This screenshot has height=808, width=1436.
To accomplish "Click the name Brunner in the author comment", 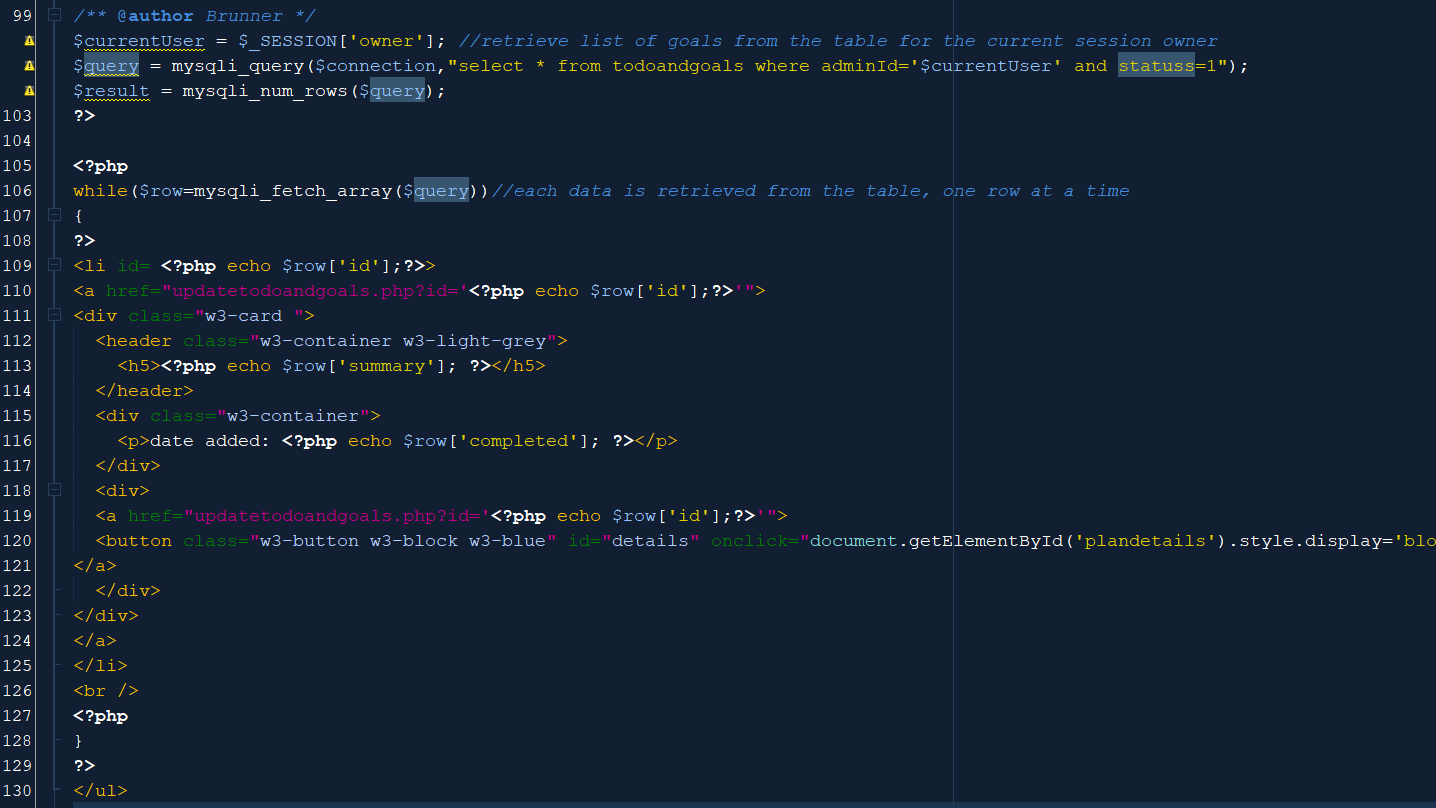I will (244, 16).
